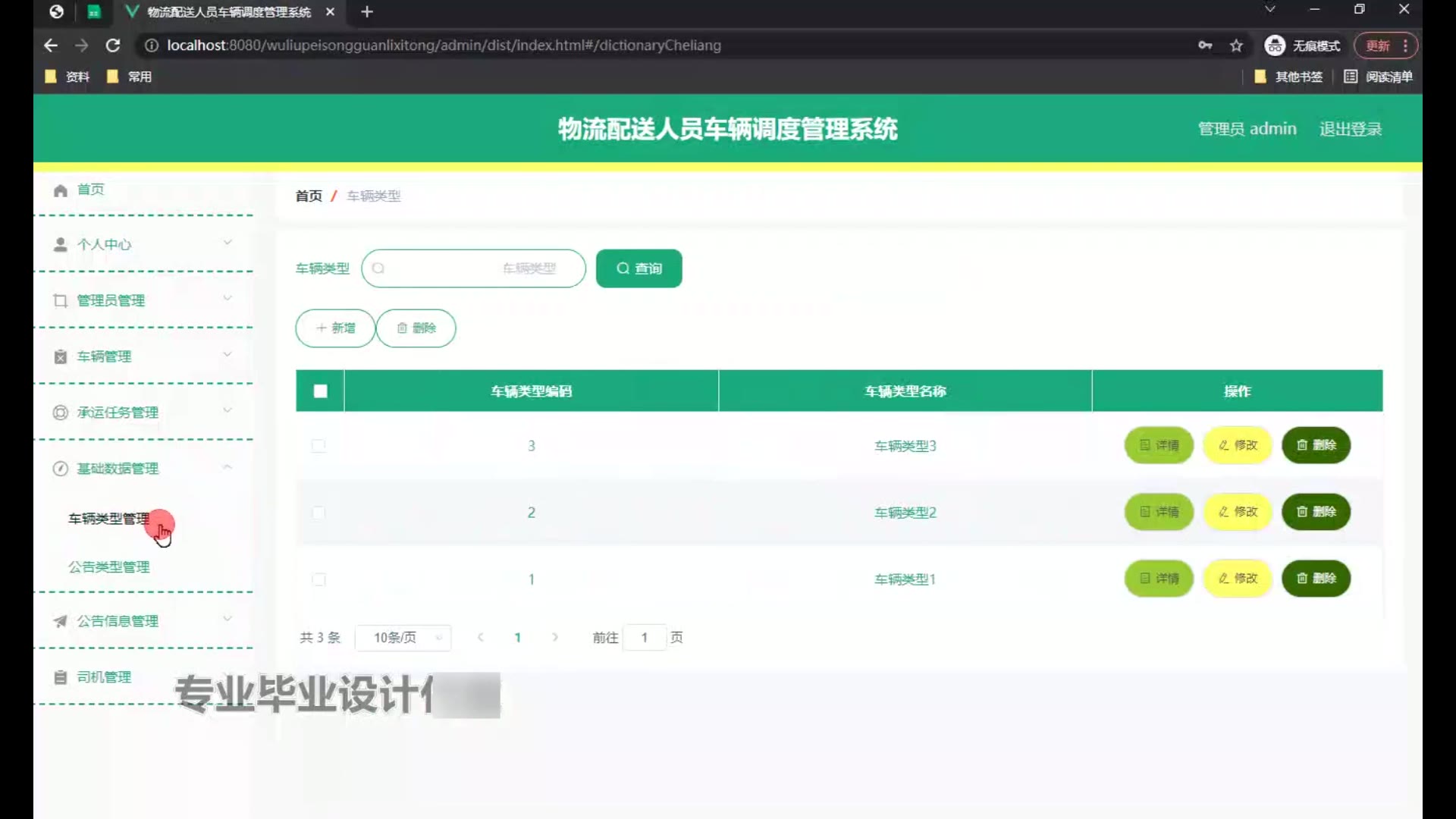Viewport: 1456px width, 819px height.
Task: Open the 10条/页 page size dropdown
Action: click(403, 638)
